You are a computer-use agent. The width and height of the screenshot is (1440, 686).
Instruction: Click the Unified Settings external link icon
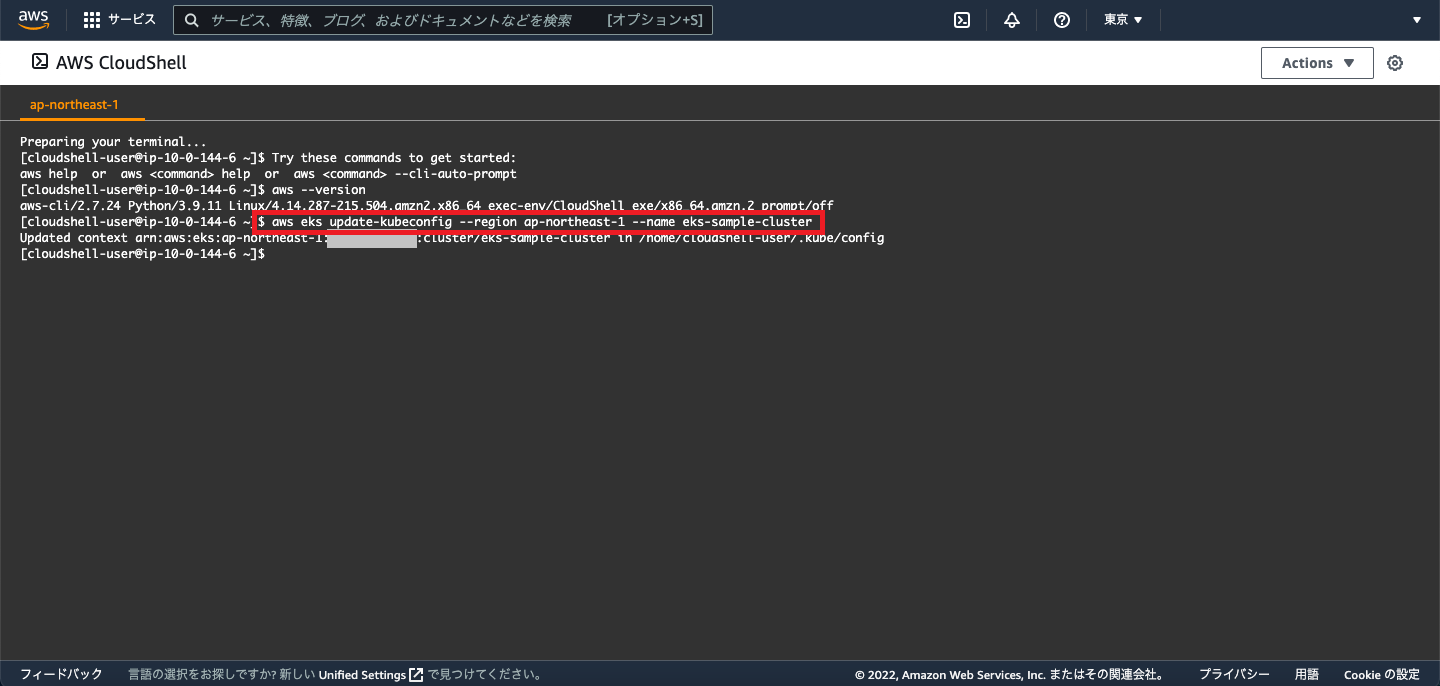[416, 674]
